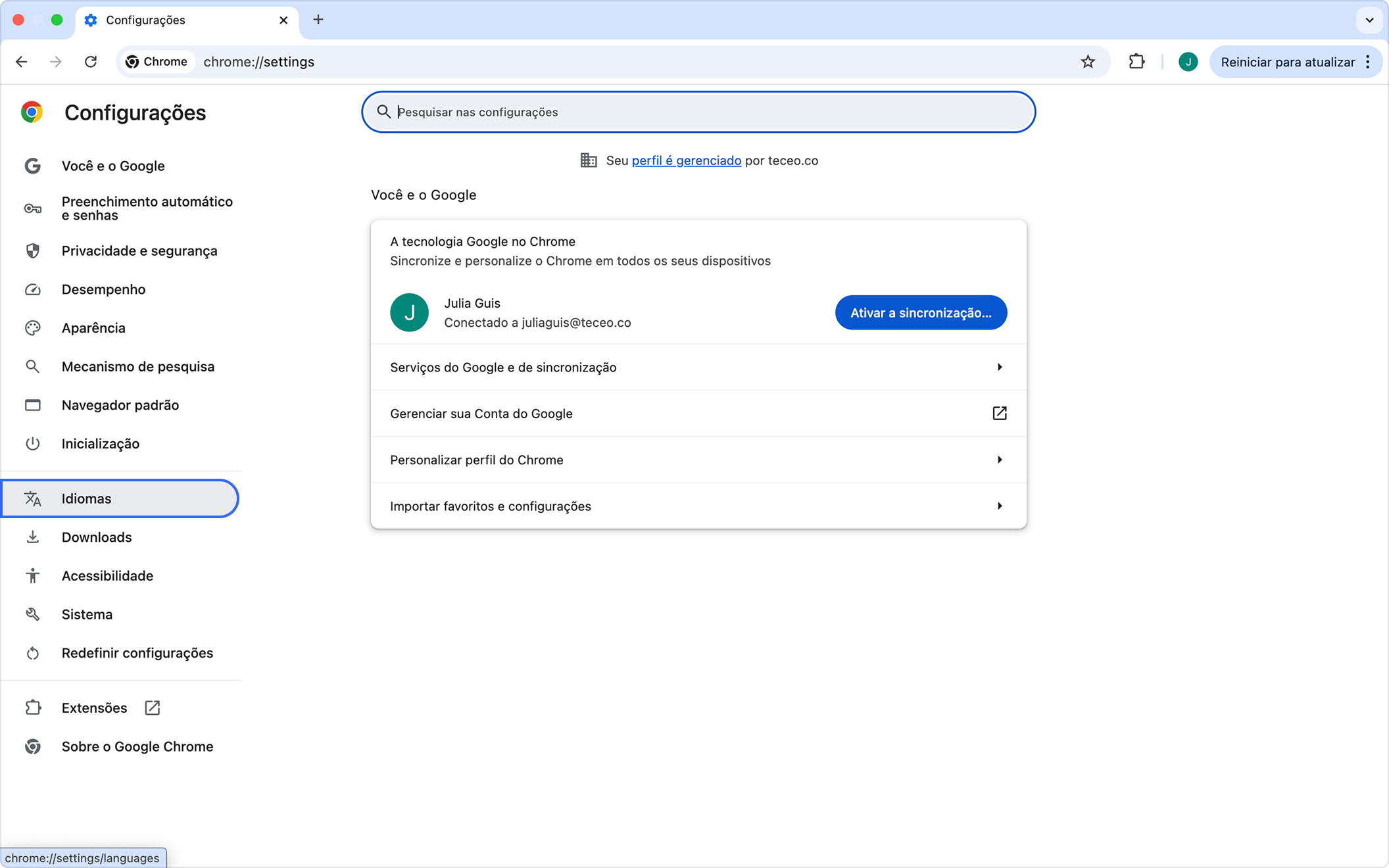The width and height of the screenshot is (1389, 868).
Task: Click open-in-new icon for Gerenciar sua Conta
Action: pyautogui.click(x=999, y=414)
